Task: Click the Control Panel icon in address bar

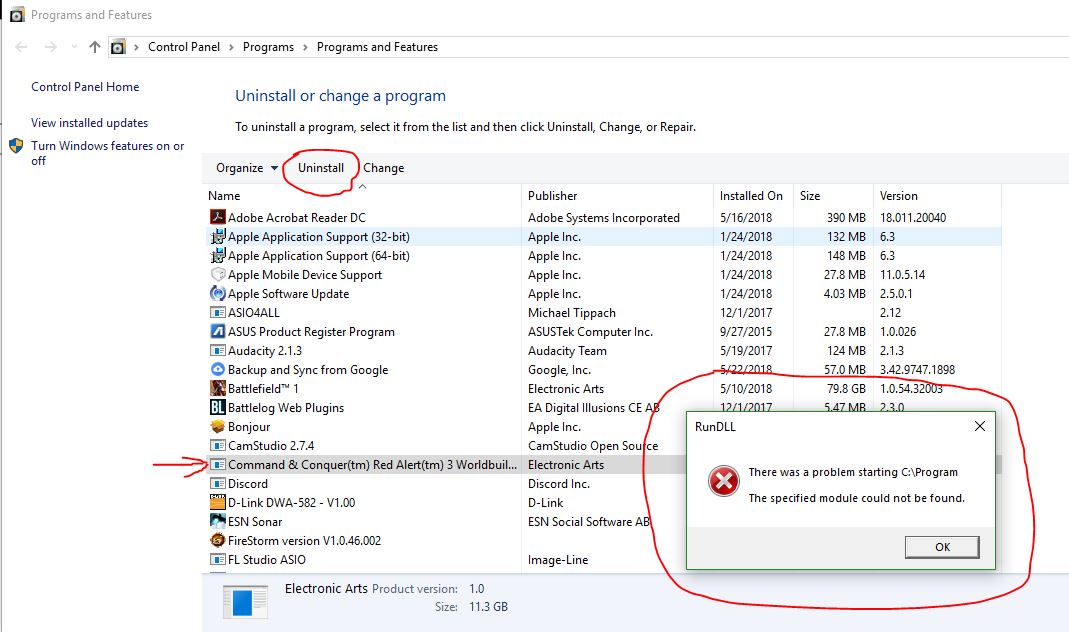Action: pyautogui.click(x=118, y=47)
